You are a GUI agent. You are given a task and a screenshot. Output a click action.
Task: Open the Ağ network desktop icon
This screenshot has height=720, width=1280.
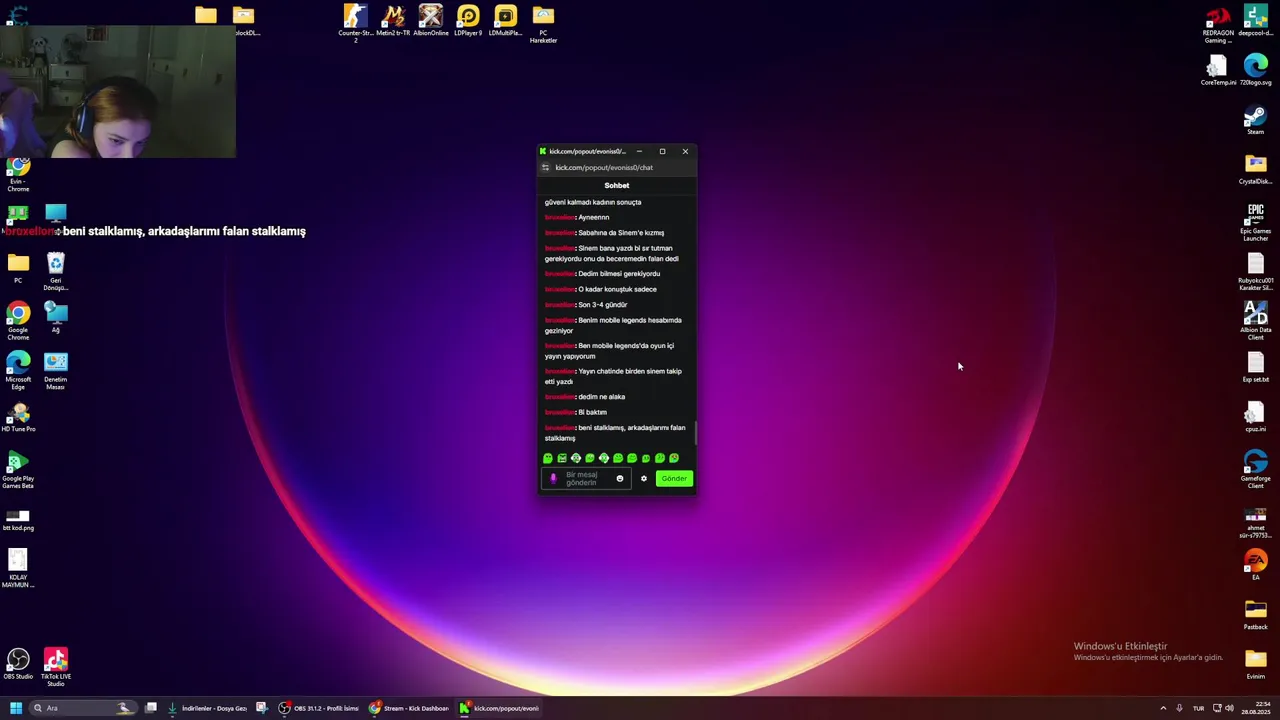[x=56, y=318]
